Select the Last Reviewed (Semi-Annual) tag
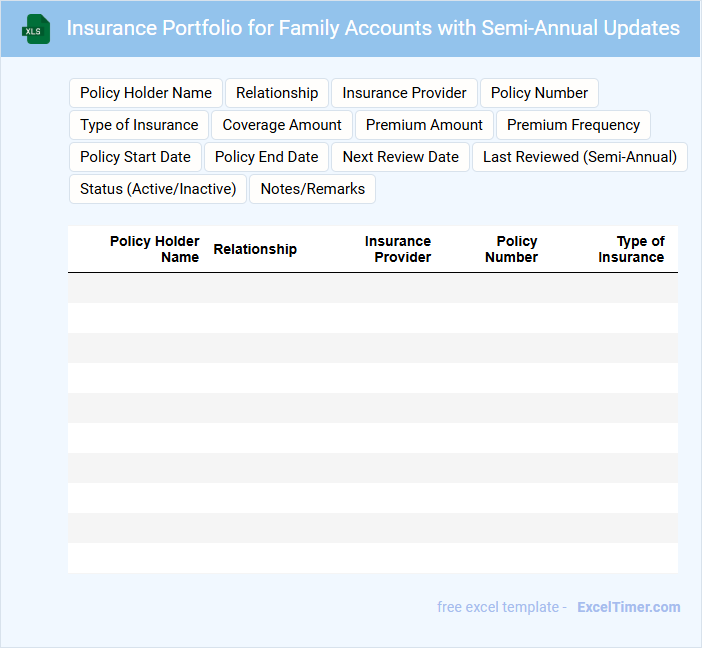The width and height of the screenshot is (702, 648). tap(580, 157)
